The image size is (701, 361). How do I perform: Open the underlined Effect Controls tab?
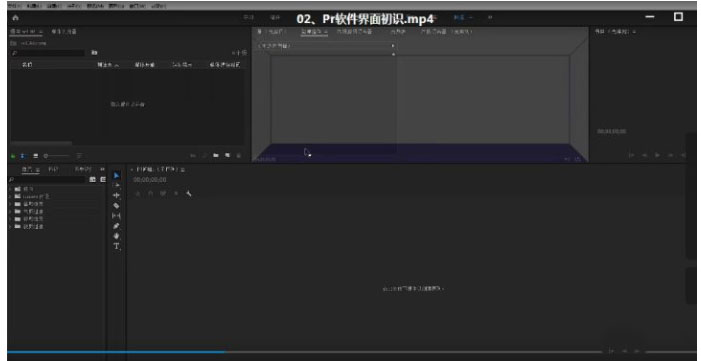tap(314, 32)
